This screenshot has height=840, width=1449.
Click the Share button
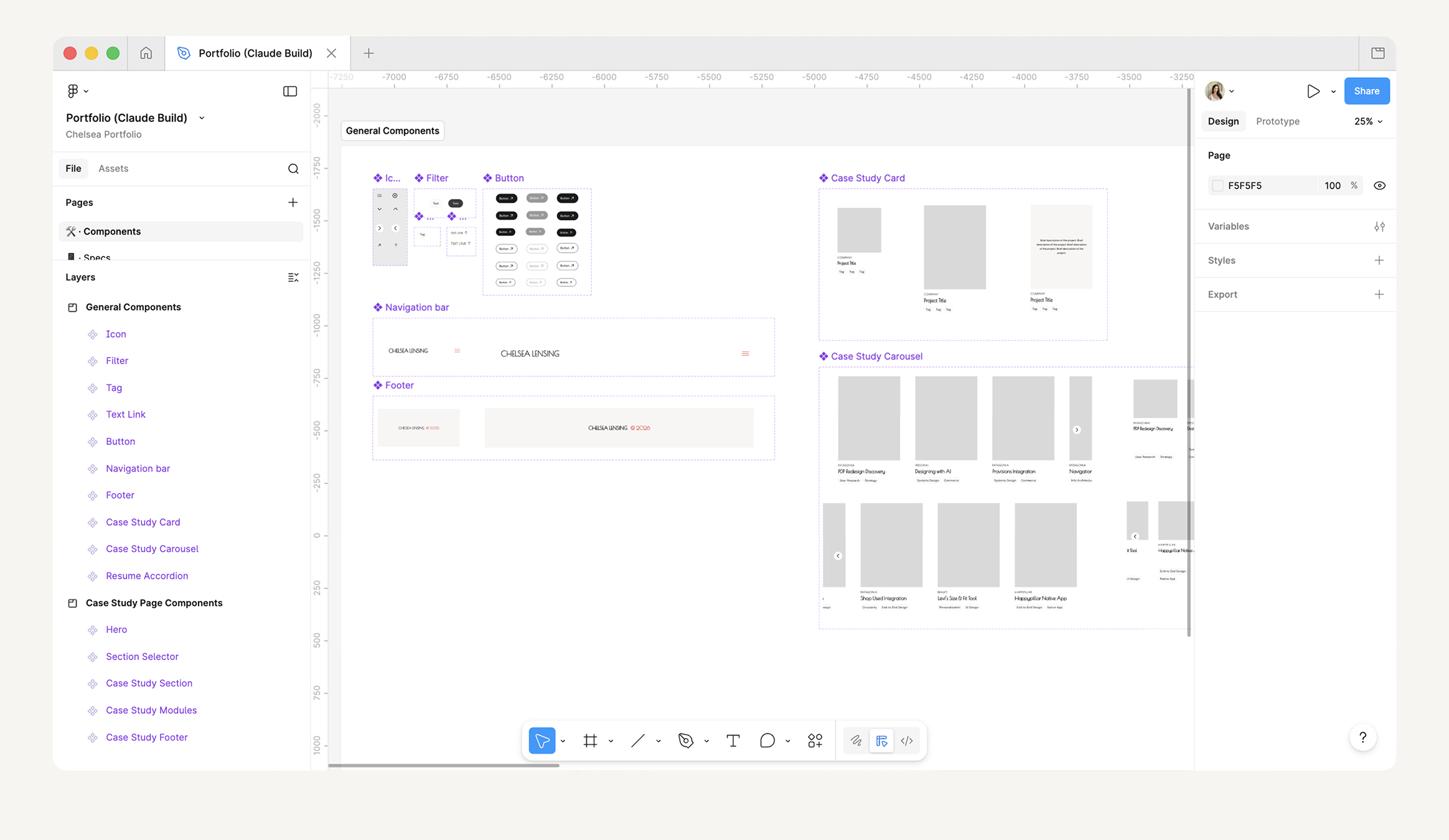click(x=1366, y=91)
